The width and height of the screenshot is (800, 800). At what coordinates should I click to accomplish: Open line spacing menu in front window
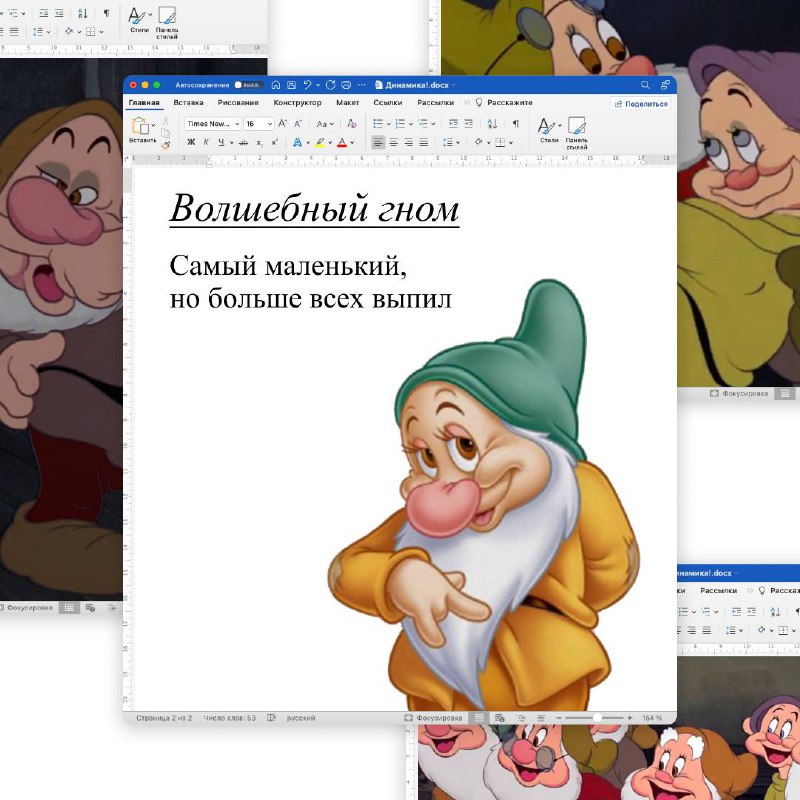pos(451,143)
